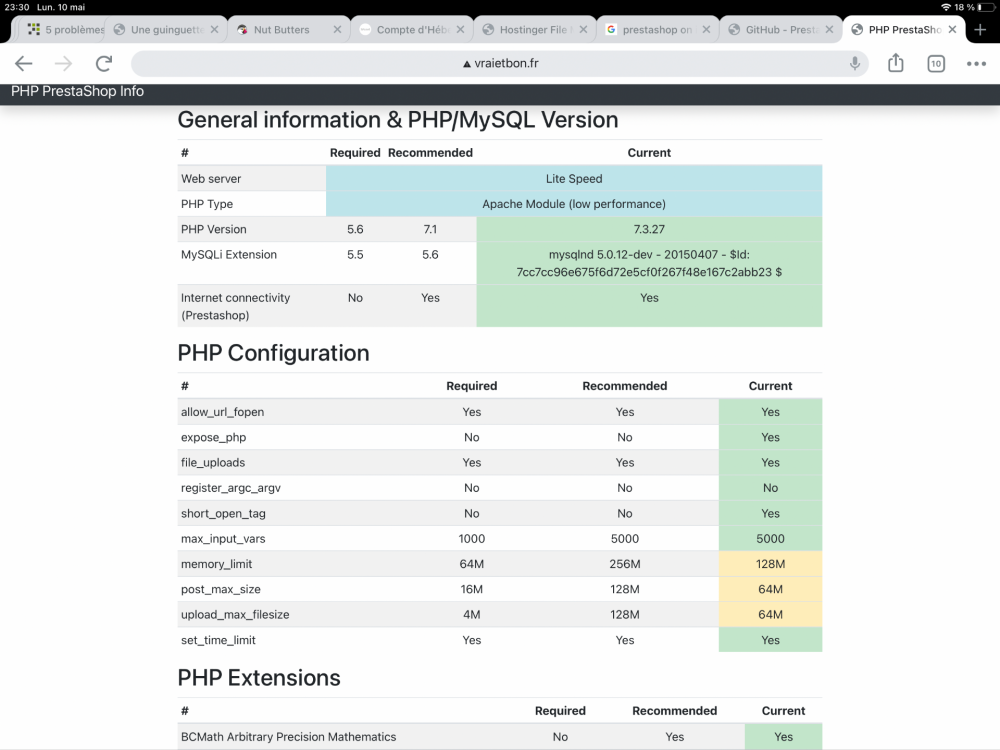This screenshot has height=750, width=1000.
Task: Click the PHP PrestaShop Info header title
Action: click(77, 91)
